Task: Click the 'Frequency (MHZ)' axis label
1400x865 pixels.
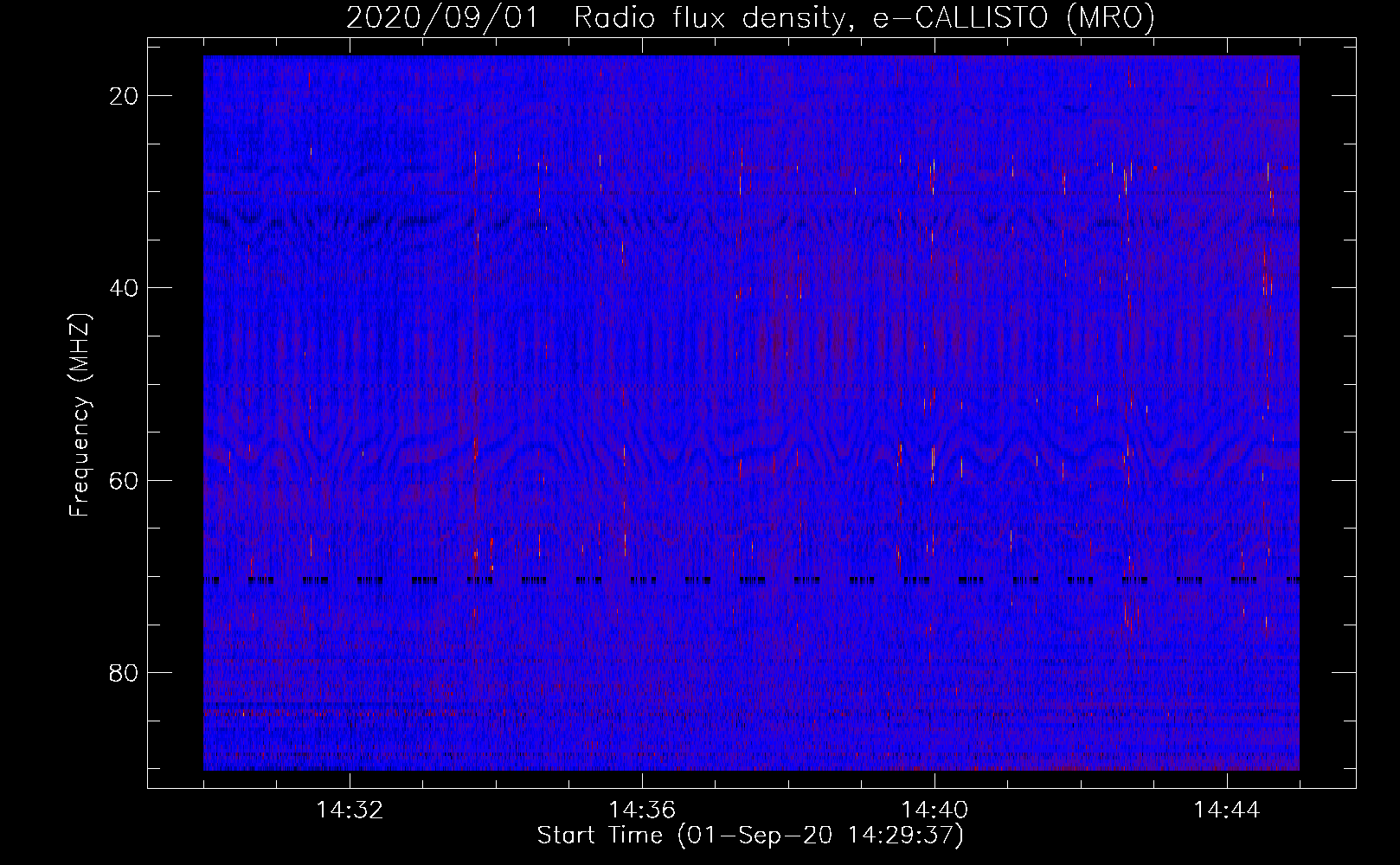Action: click(x=80, y=415)
